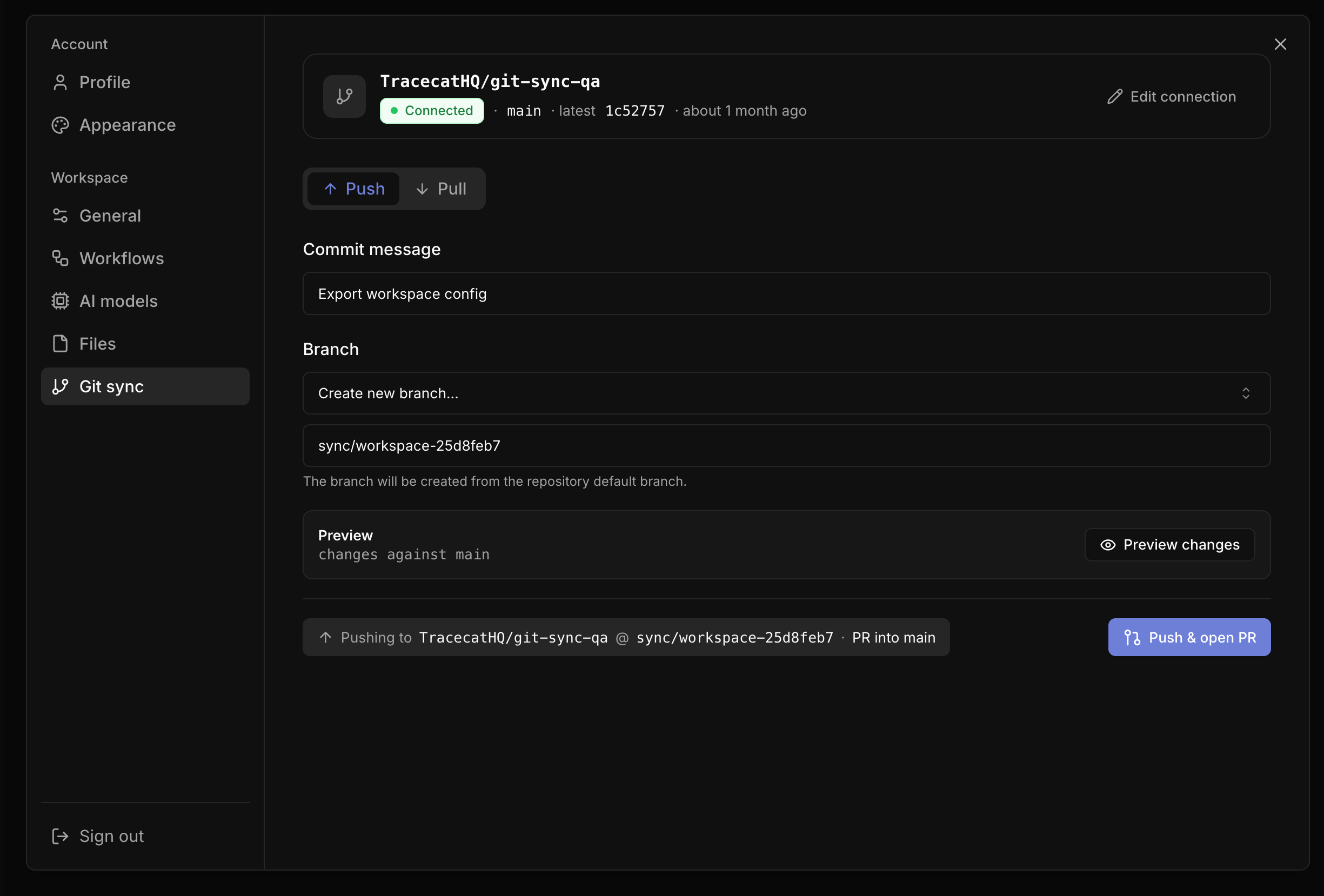The height and width of the screenshot is (896, 1324).
Task: Click the green Connected status badge
Action: pyautogui.click(x=432, y=111)
